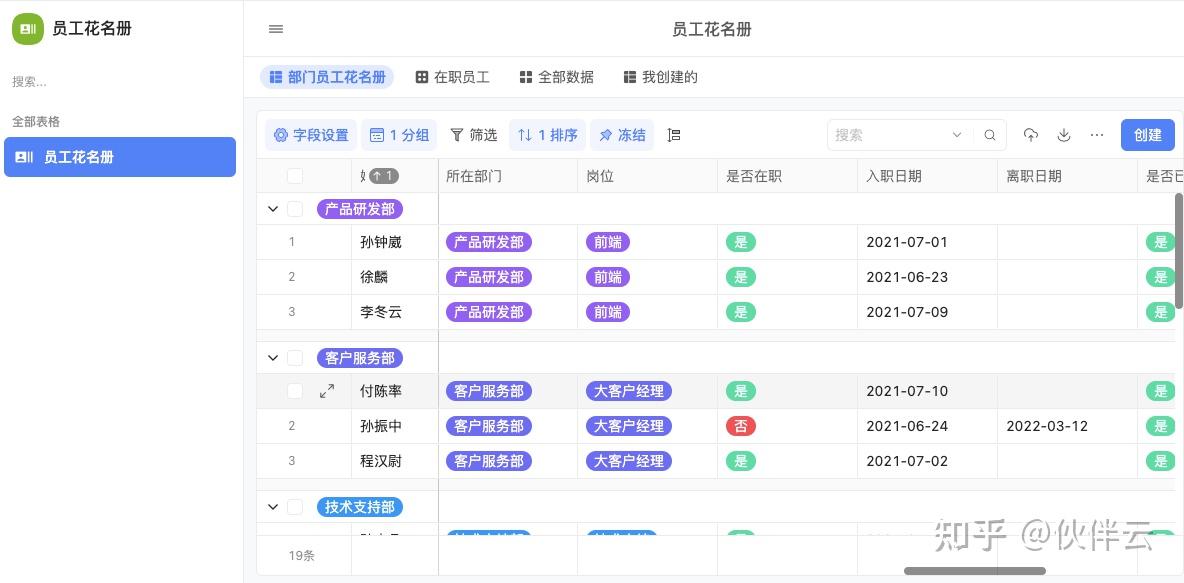
Task: Open the three-dot more options
Action: (1097, 135)
